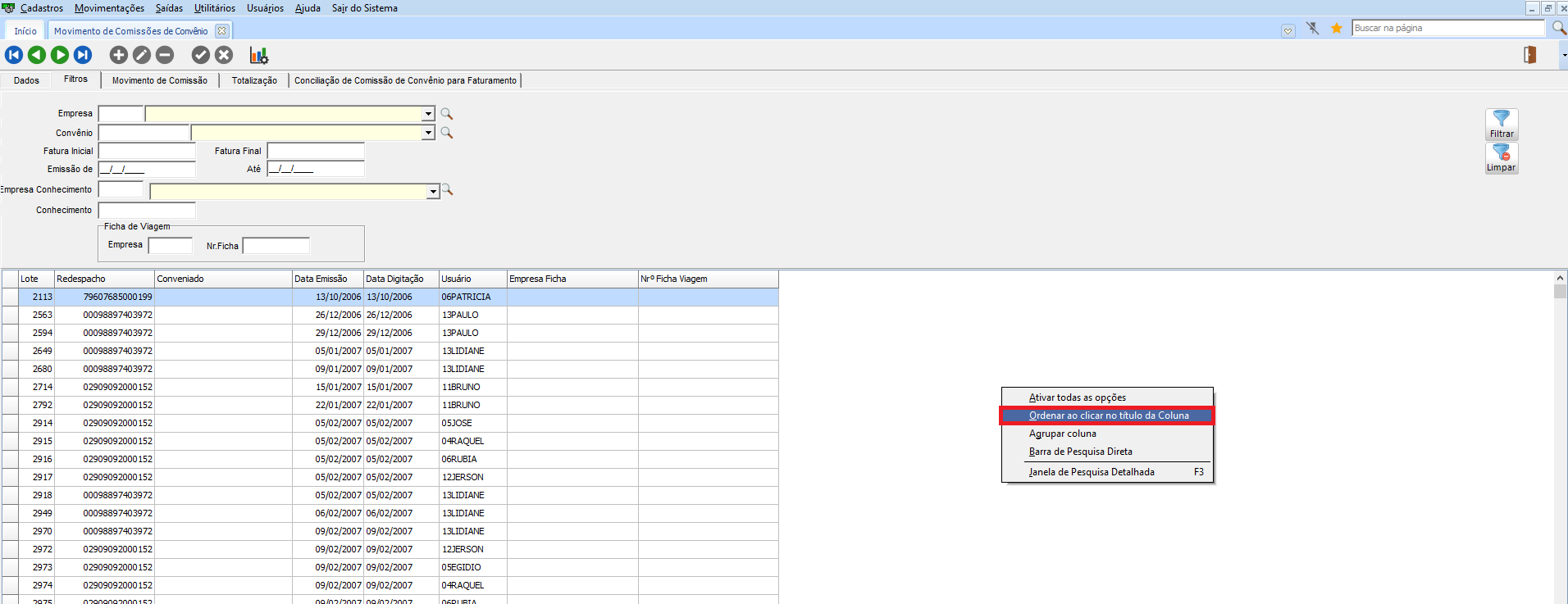The height and width of the screenshot is (604, 1568).
Task: Open the tab list chevron dropdown
Action: coord(1288,31)
